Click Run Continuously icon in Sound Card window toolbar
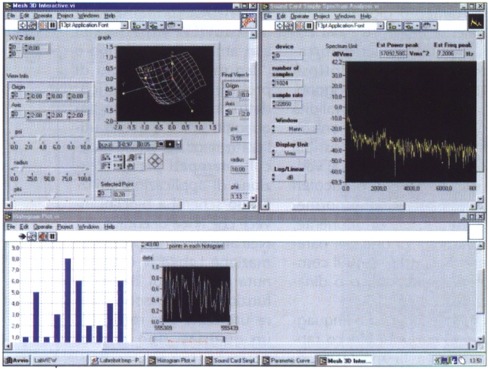488x369 pixels. [x=288, y=26]
